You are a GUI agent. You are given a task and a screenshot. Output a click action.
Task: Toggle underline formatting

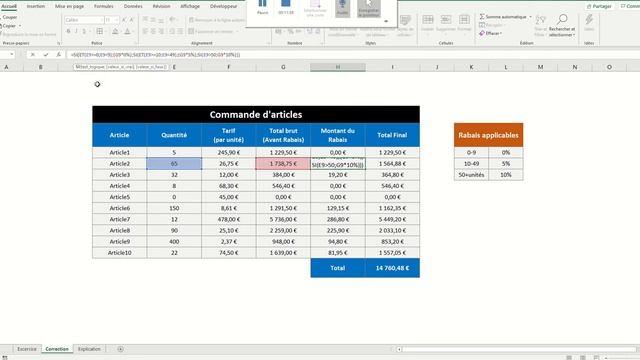point(84,31)
